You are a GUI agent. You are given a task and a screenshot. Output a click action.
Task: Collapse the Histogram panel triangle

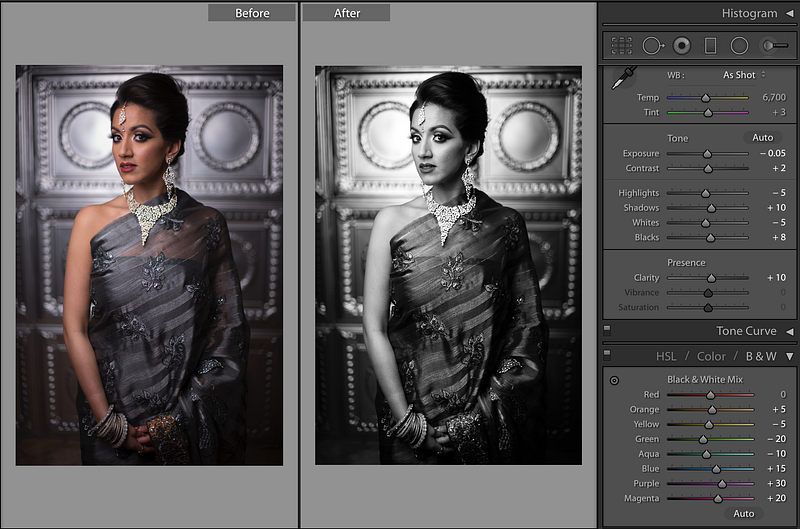coord(790,14)
